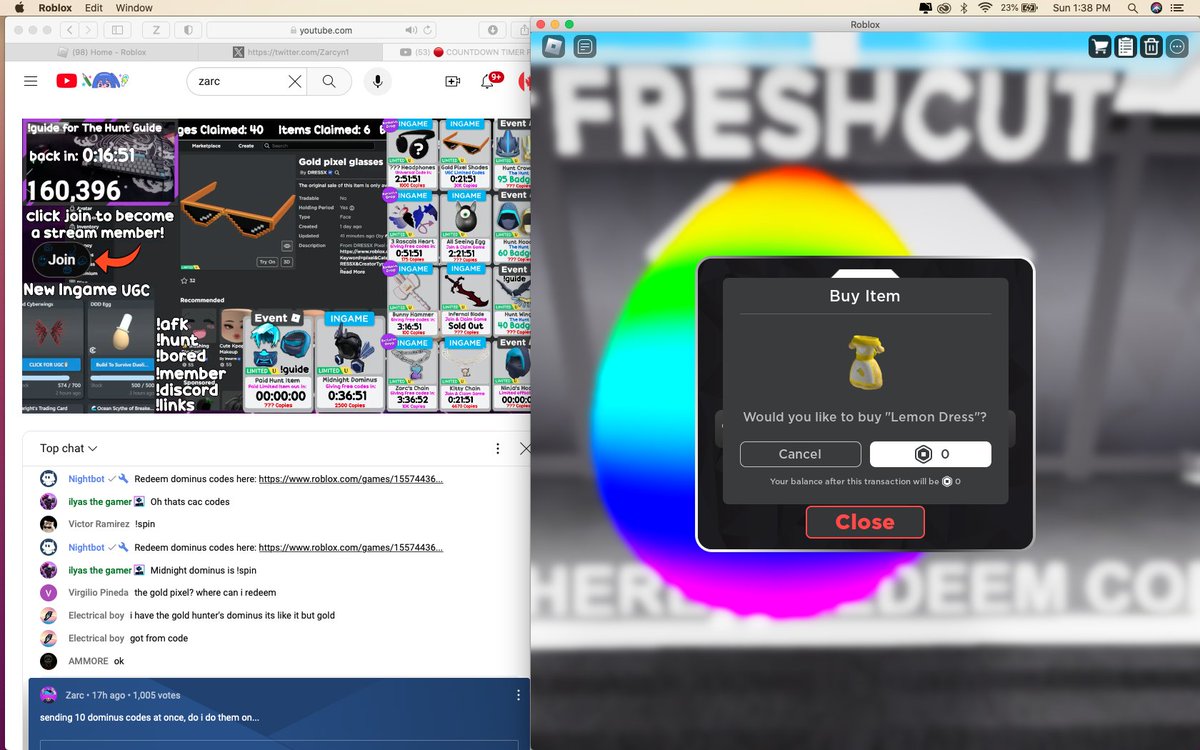The height and width of the screenshot is (750, 1200).
Task: Open the clipboard checklist icon in Roblox
Action: click(x=1125, y=46)
